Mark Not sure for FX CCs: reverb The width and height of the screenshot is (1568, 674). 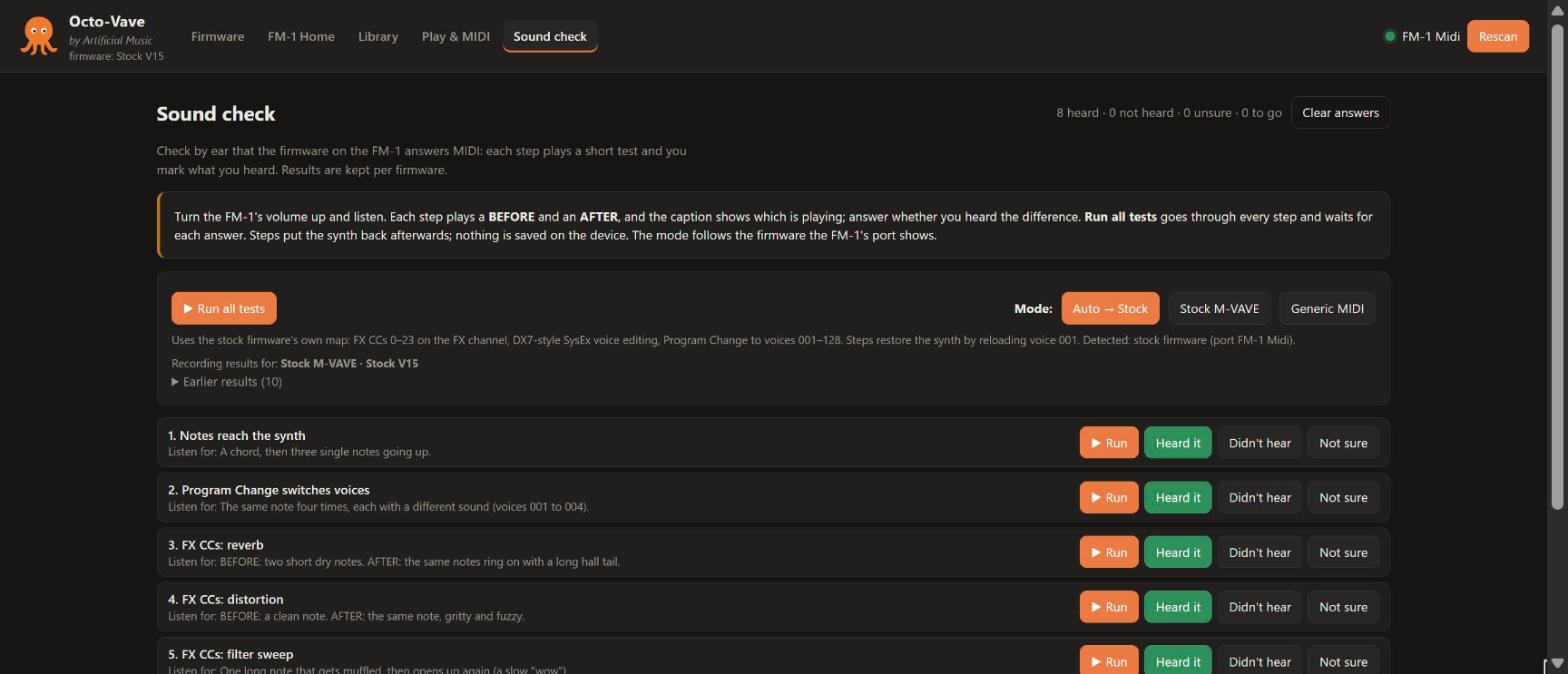tap(1343, 552)
